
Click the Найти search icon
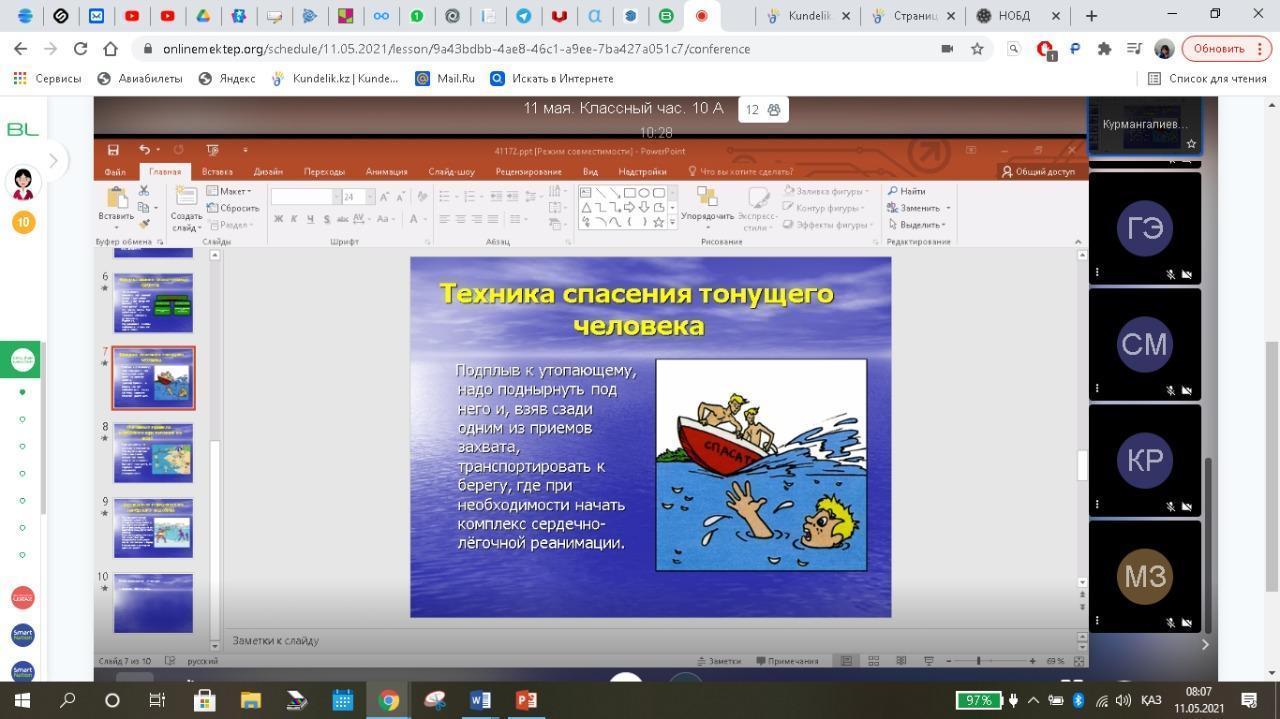906,191
